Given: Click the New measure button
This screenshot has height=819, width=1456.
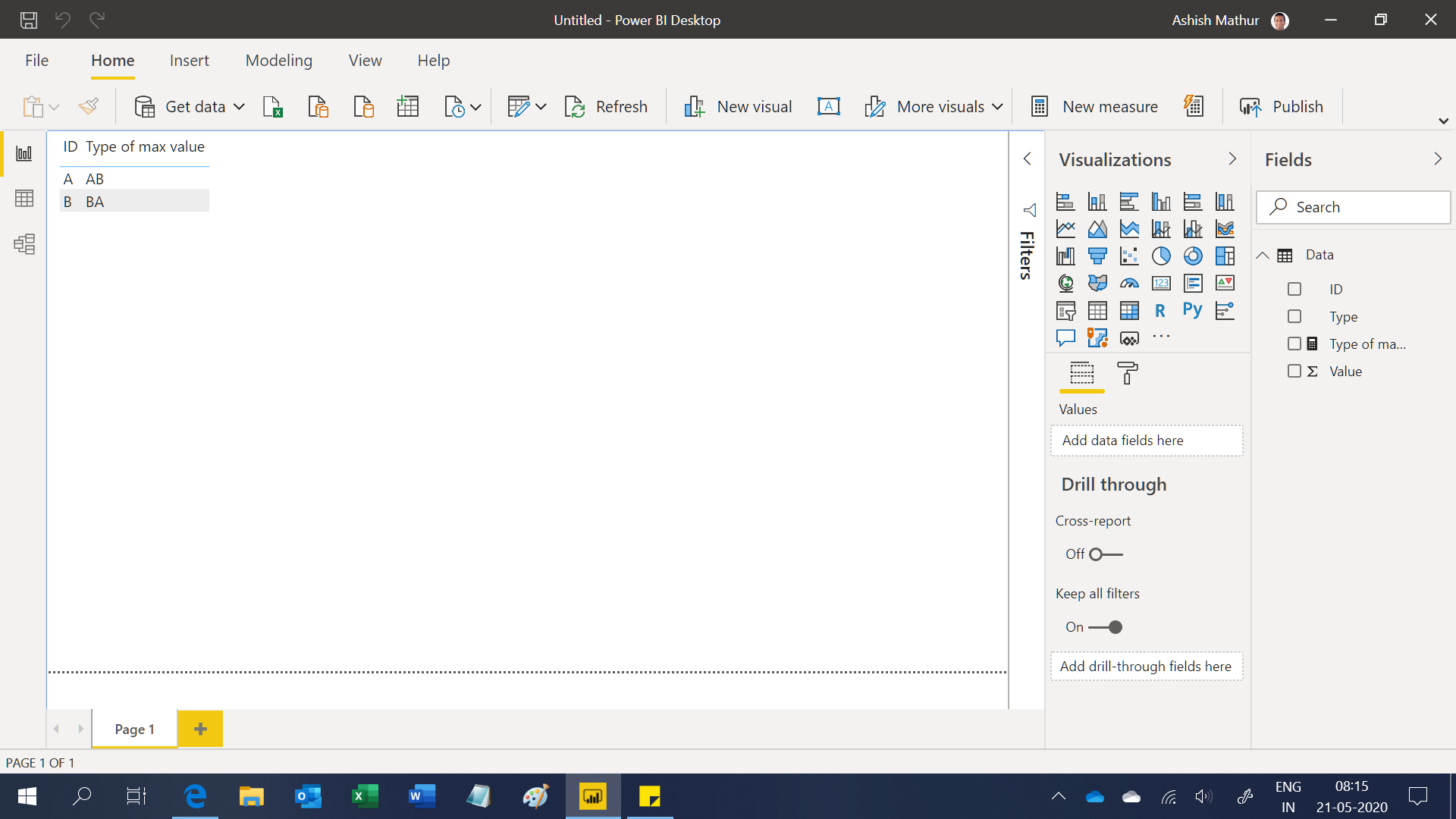Looking at the screenshot, I should click(1094, 107).
